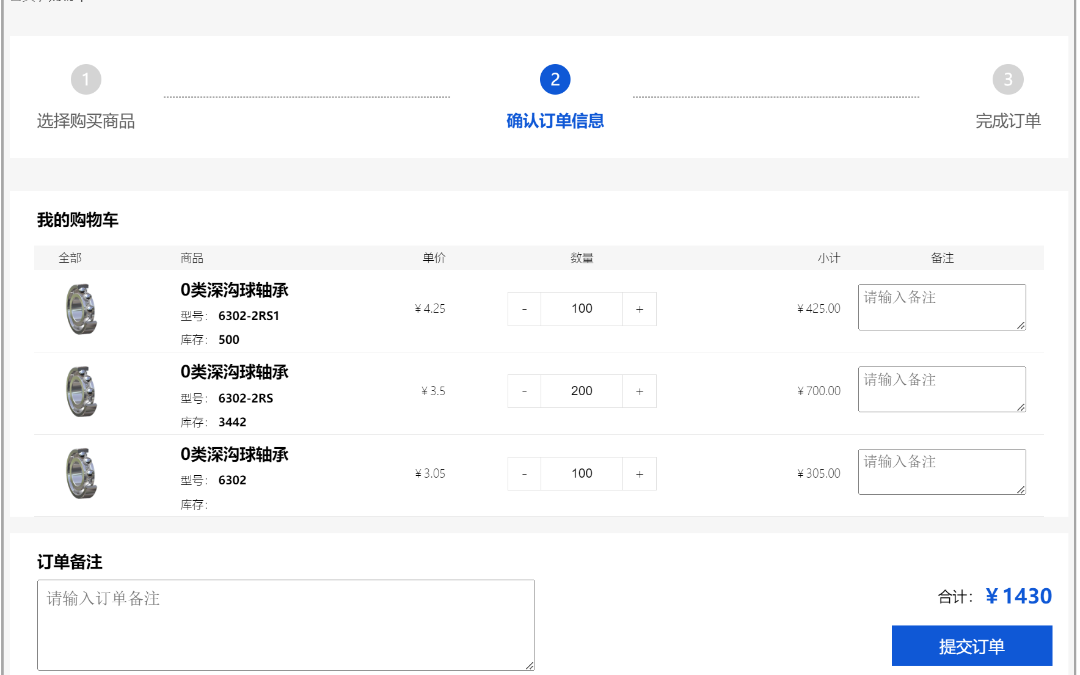
Task: Decrease quantity of the 6302 bearing
Action: 524,473
